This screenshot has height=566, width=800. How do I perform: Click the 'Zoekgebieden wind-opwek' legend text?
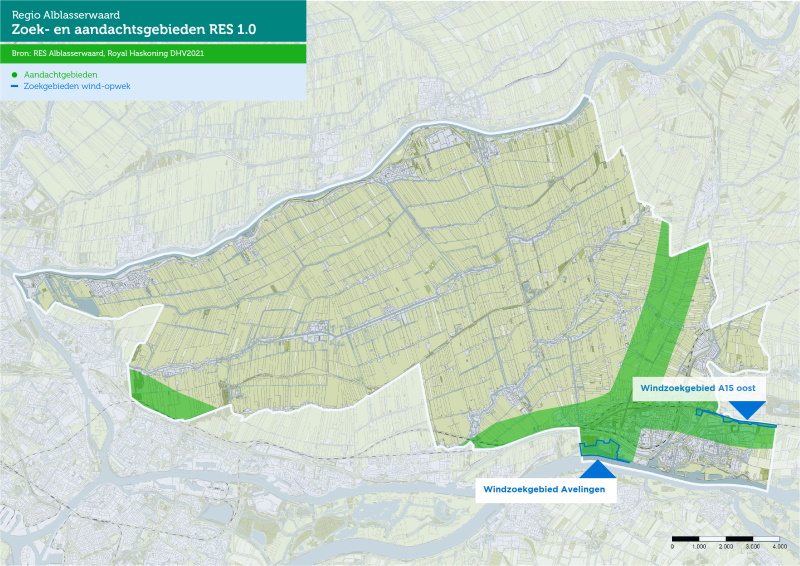point(77,86)
